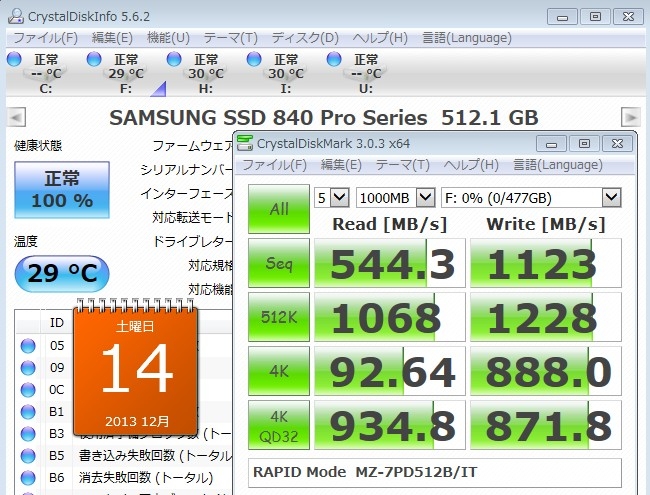
Task: Click Seq read result bar 544.3
Action: click(390, 263)
